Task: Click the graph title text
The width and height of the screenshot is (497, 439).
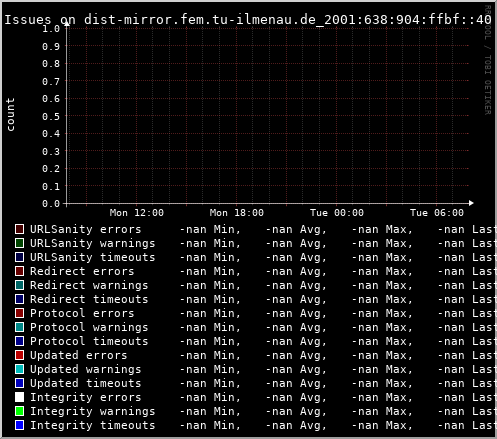Action: pos(248,20)
